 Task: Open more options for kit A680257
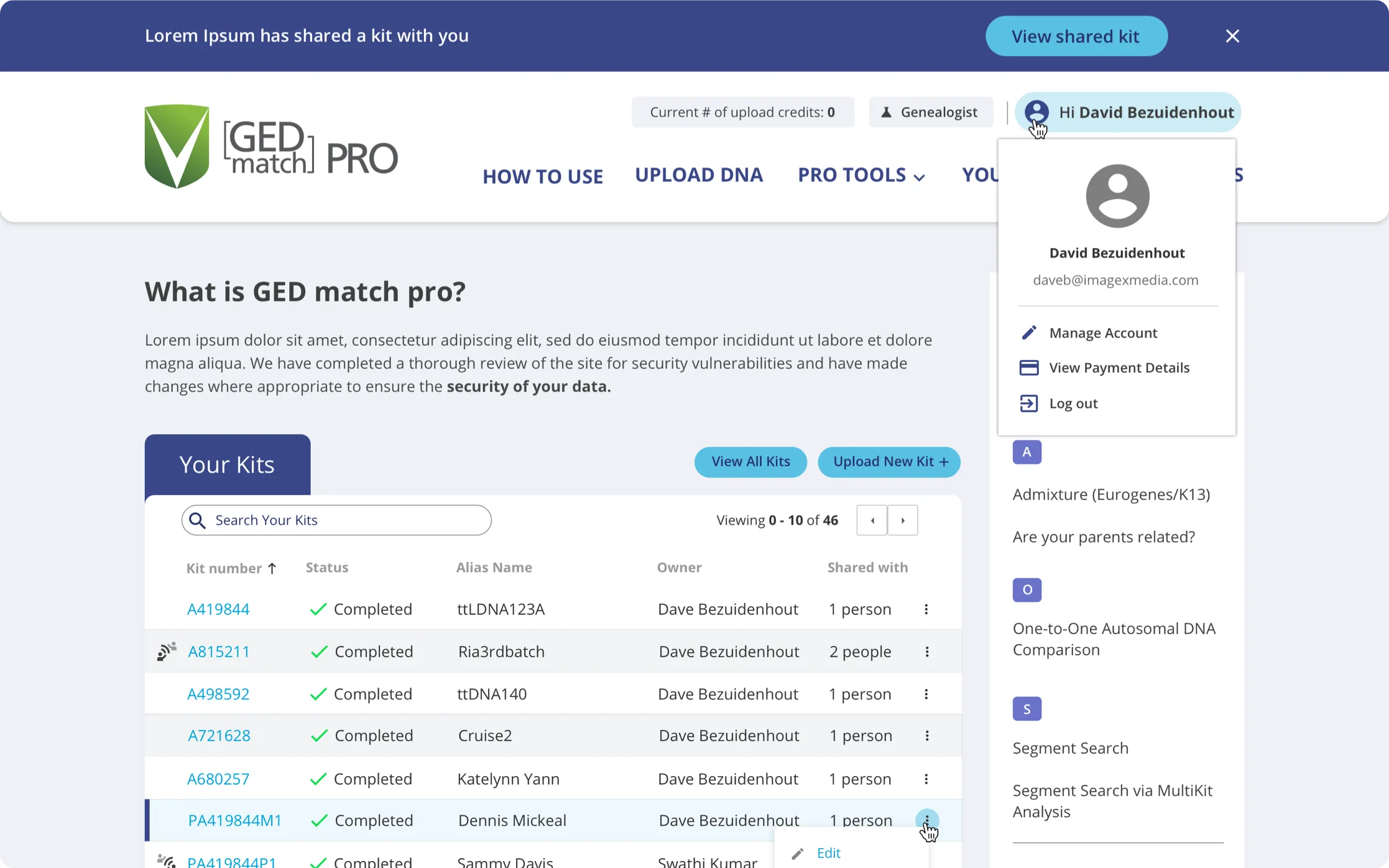pyautogui.click(x=926, y=779)
